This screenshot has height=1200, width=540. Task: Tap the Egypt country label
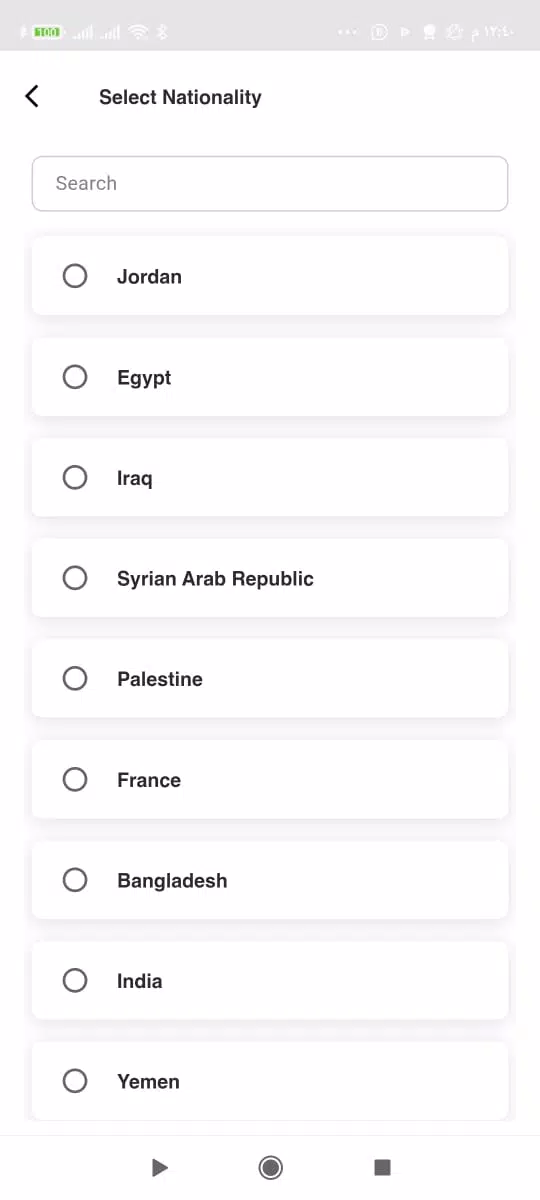(144, 378)
